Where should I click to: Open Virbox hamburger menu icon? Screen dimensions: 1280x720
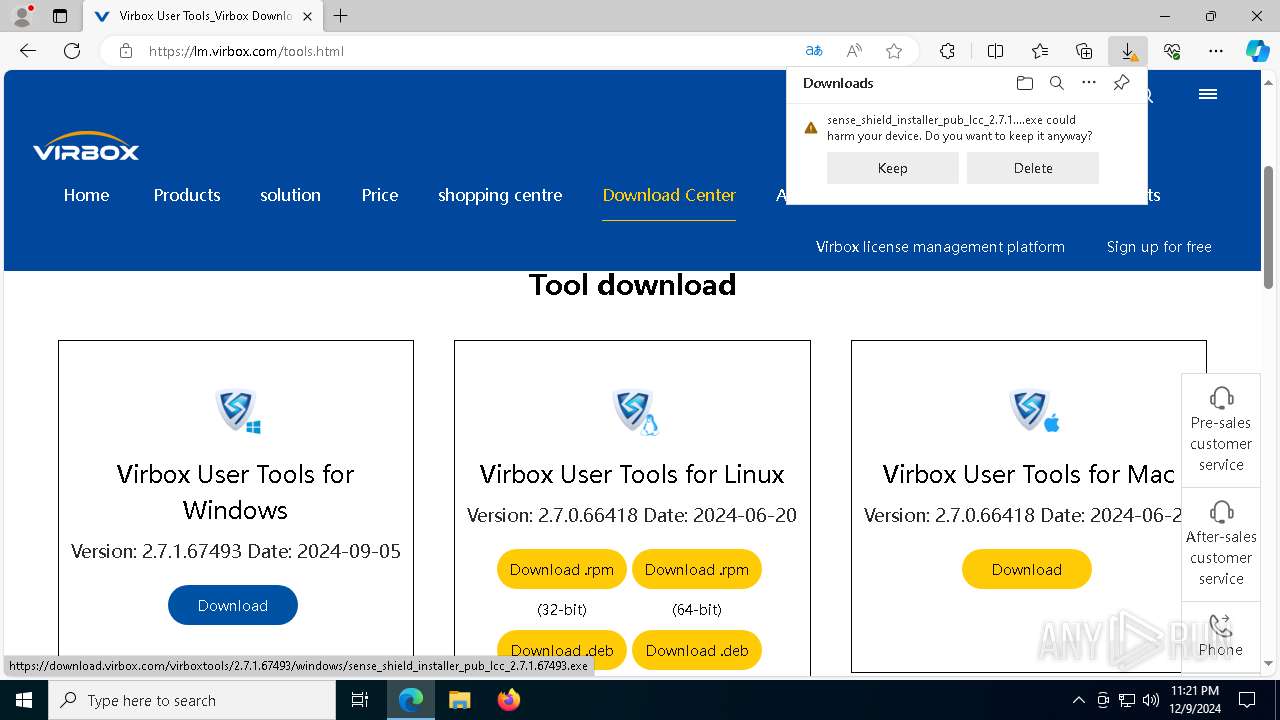tap(1208, 94)
